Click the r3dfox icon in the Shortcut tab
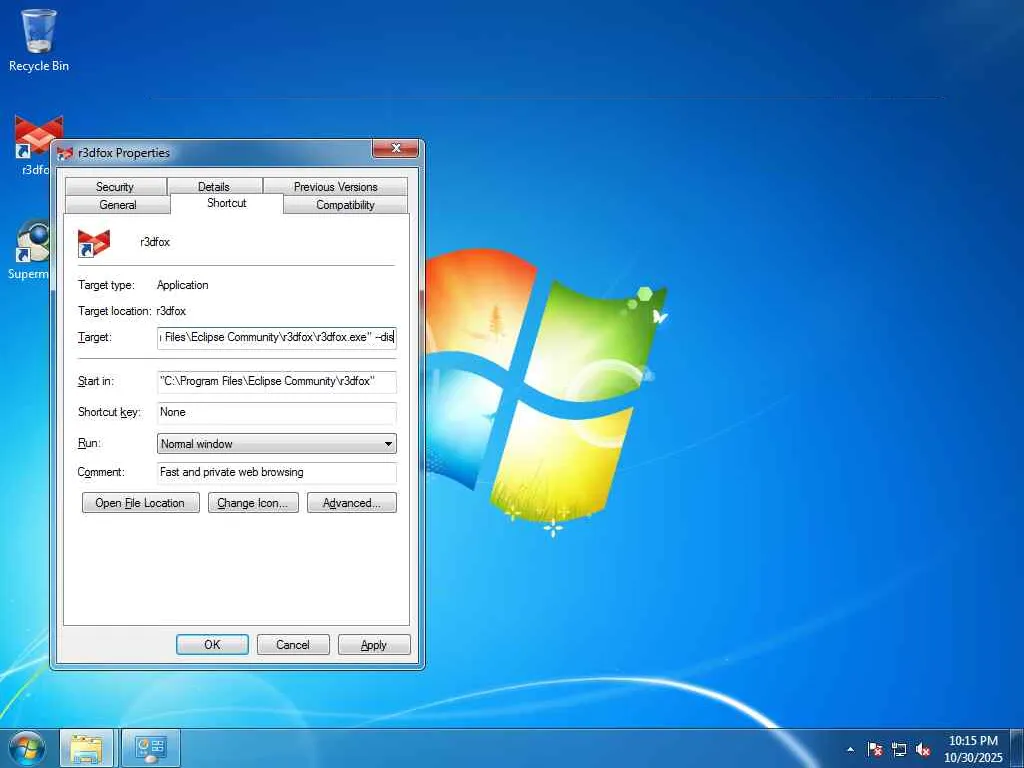The image size is (1024, 768). 94,243
